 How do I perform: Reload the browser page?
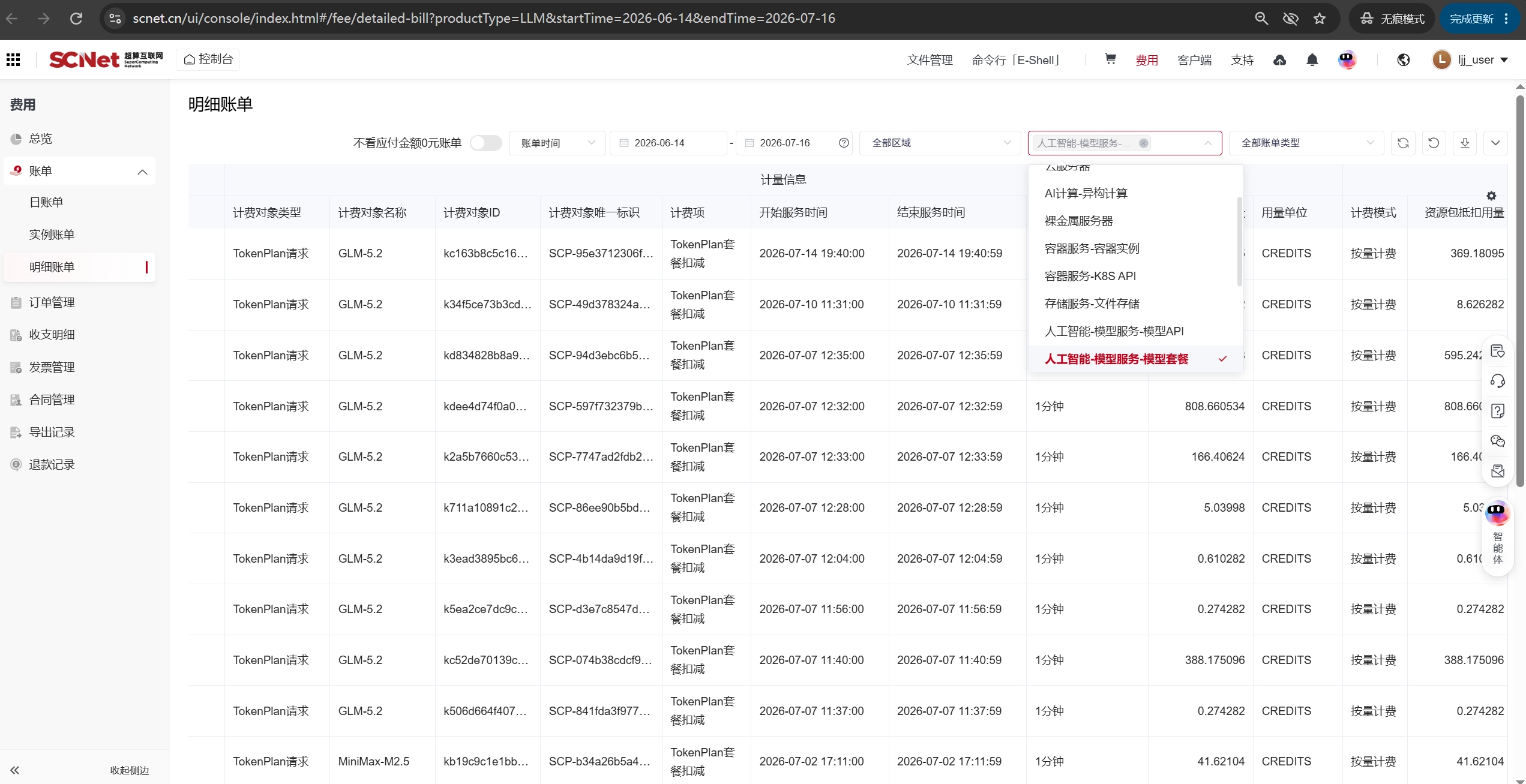coord(76,19)
